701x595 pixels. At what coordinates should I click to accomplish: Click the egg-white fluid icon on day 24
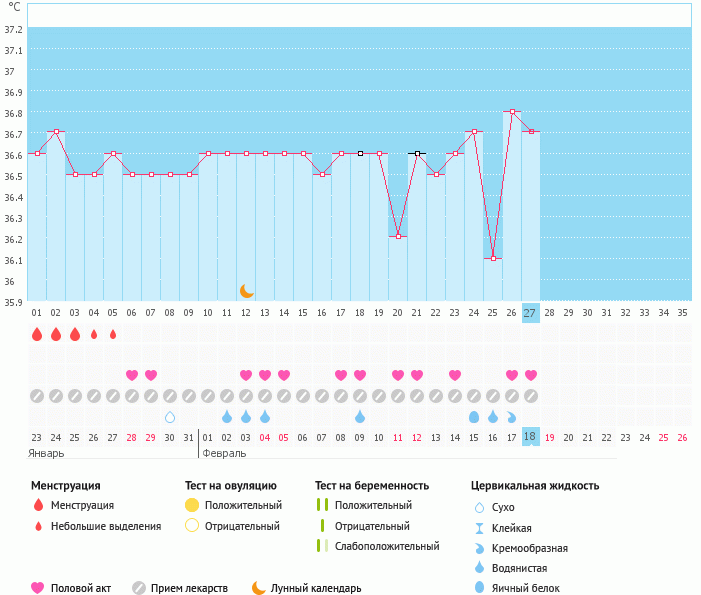tap(474, 417)
